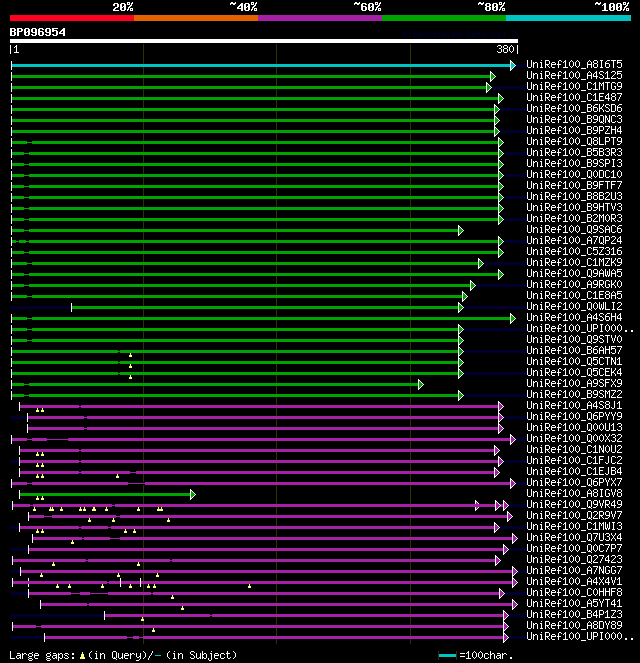Viewport: 640px width, 663px height.
Task: Click the UniRef100_A8IGV8 label
Action: pos(574,493)
